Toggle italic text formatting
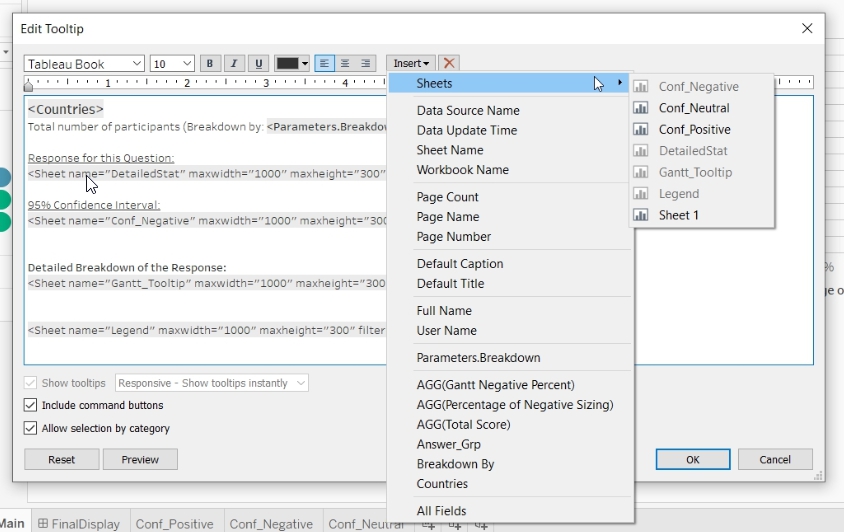The width and height of the screenshot is (844, 532). click(234, 64)
